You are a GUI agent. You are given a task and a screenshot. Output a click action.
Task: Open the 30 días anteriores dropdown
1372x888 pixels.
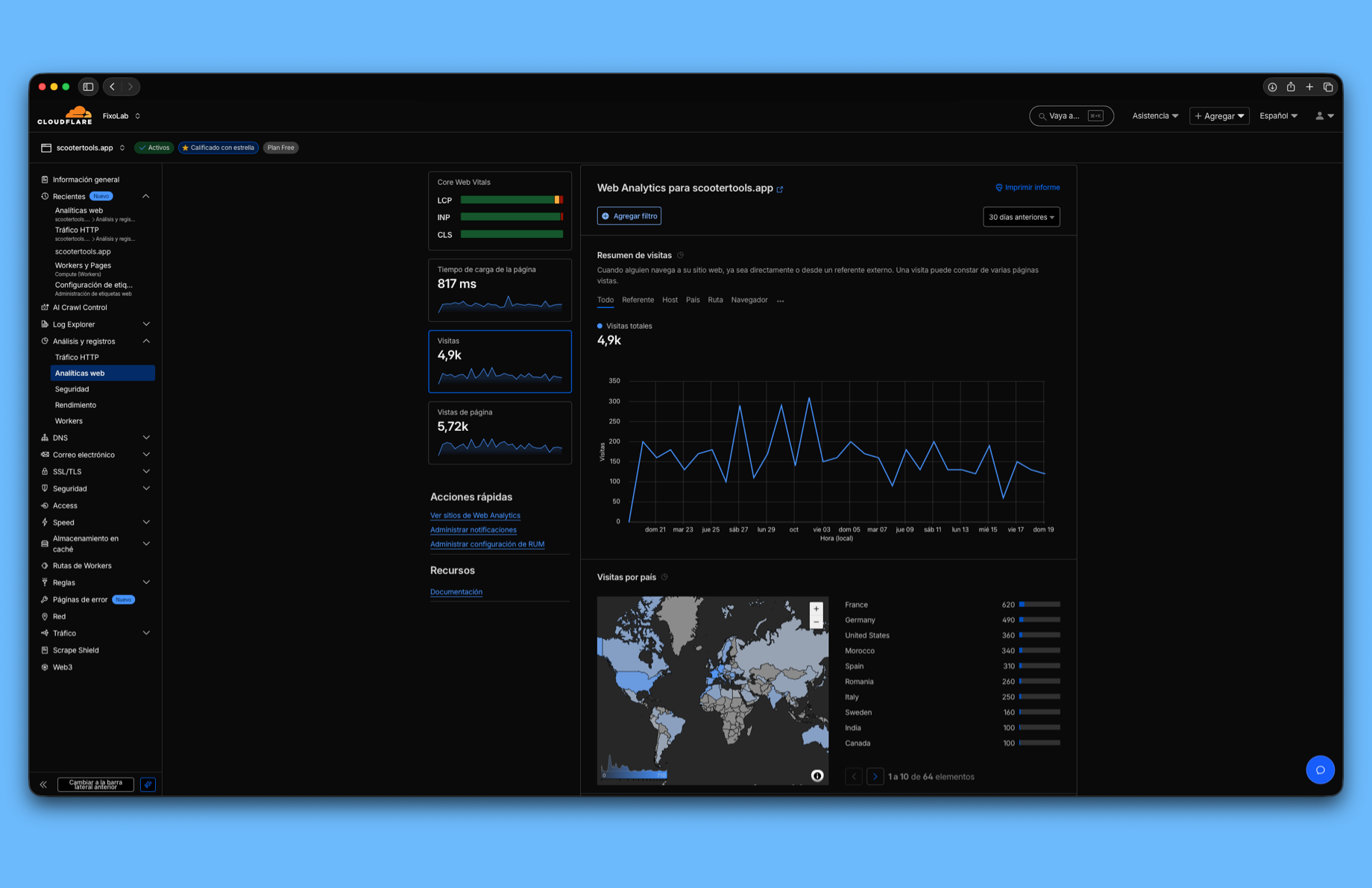(x=1021, y=216)
